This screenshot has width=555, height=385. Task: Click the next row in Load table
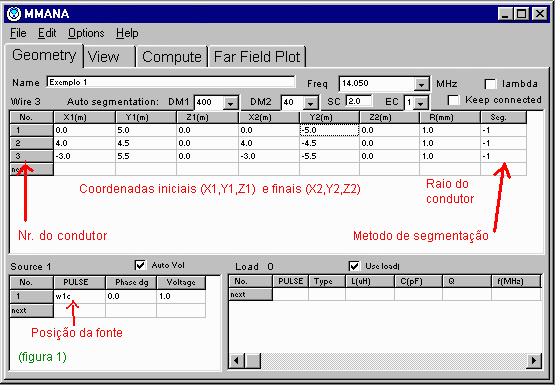(251, 294)
